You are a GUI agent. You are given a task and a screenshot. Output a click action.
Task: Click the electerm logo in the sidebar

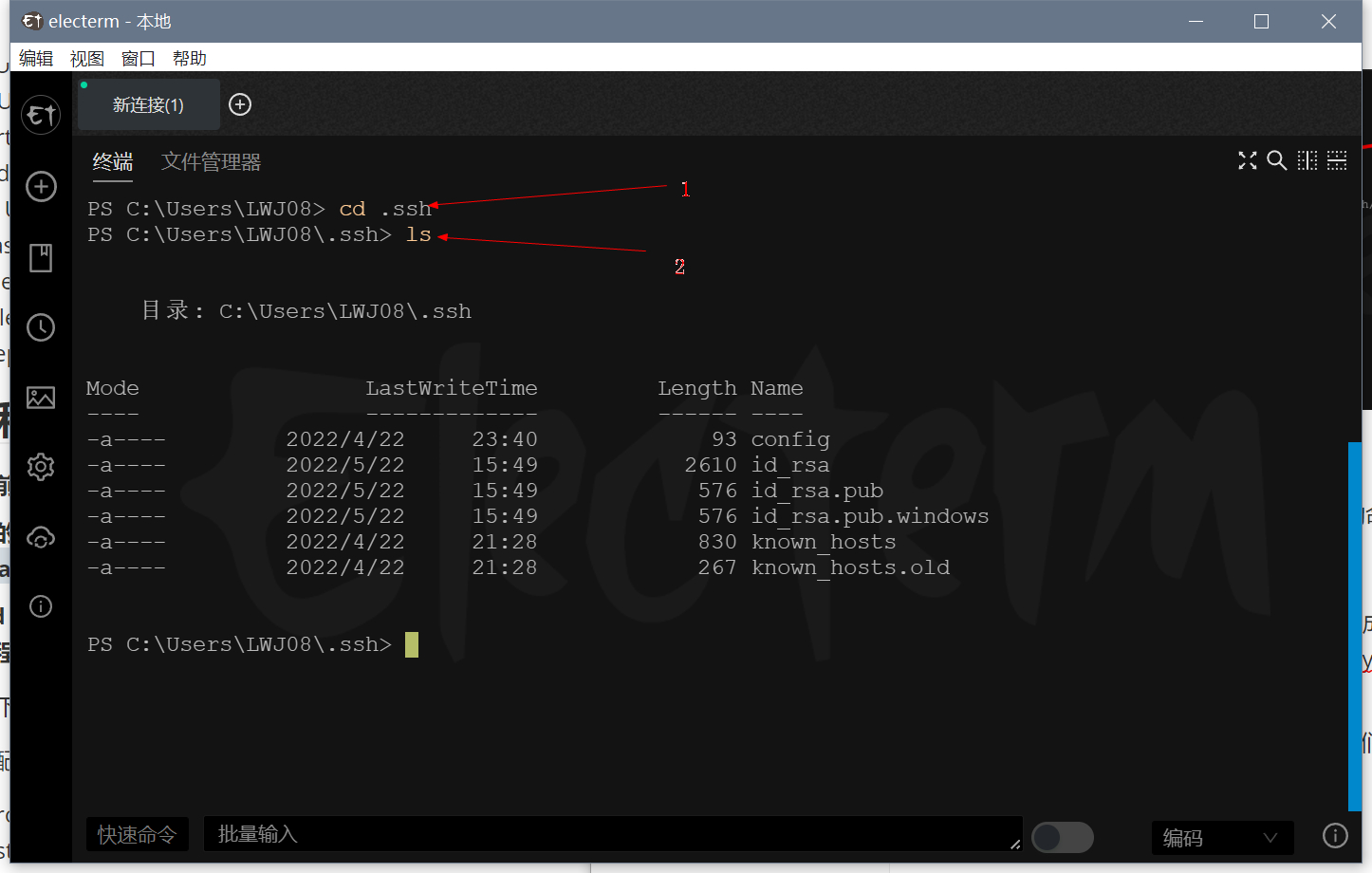(41, 115)
